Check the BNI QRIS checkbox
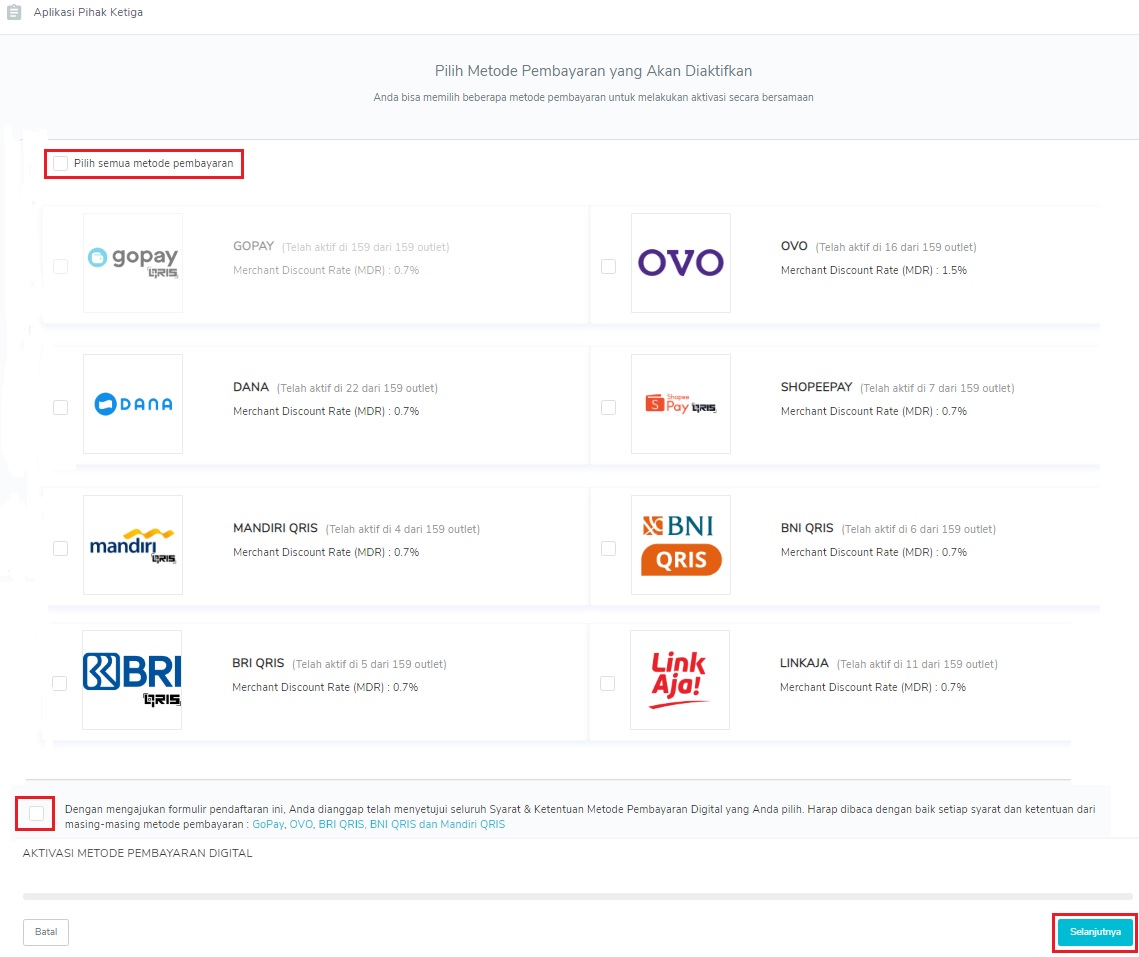The width and height of the screenshot is (1139, 957). coord(609,549)
